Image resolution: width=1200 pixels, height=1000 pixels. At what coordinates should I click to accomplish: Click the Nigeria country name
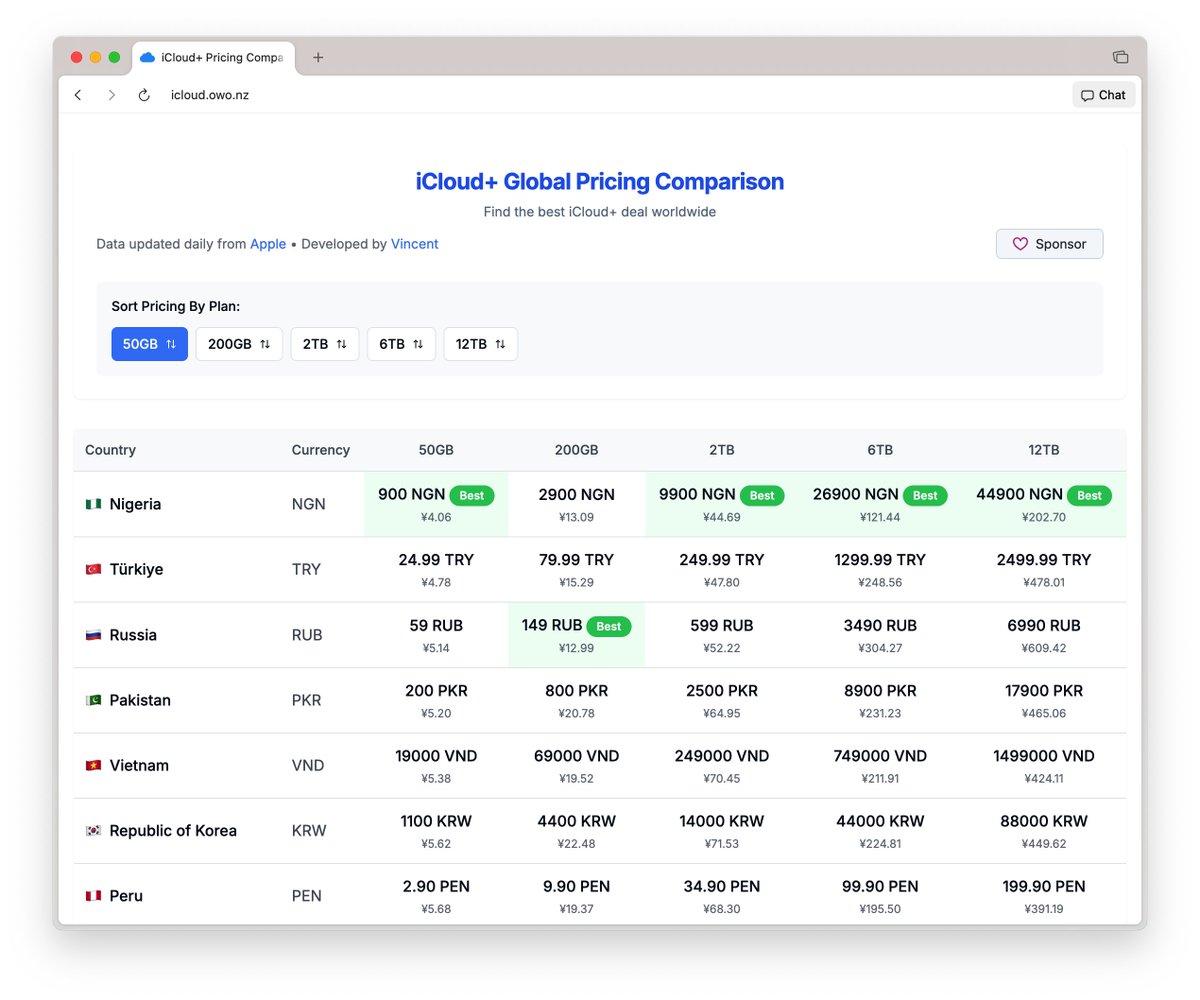point(135,504)
